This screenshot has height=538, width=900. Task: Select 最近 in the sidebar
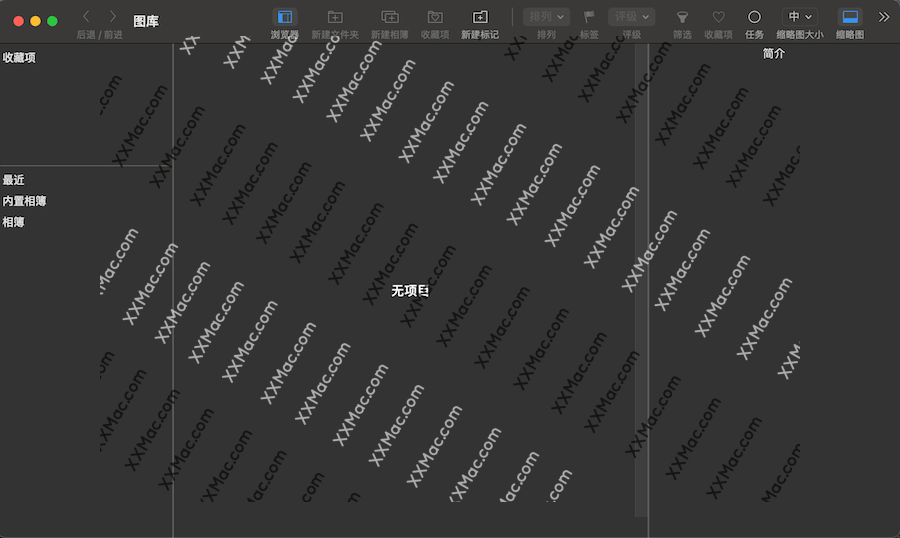(x=13, y=180)
